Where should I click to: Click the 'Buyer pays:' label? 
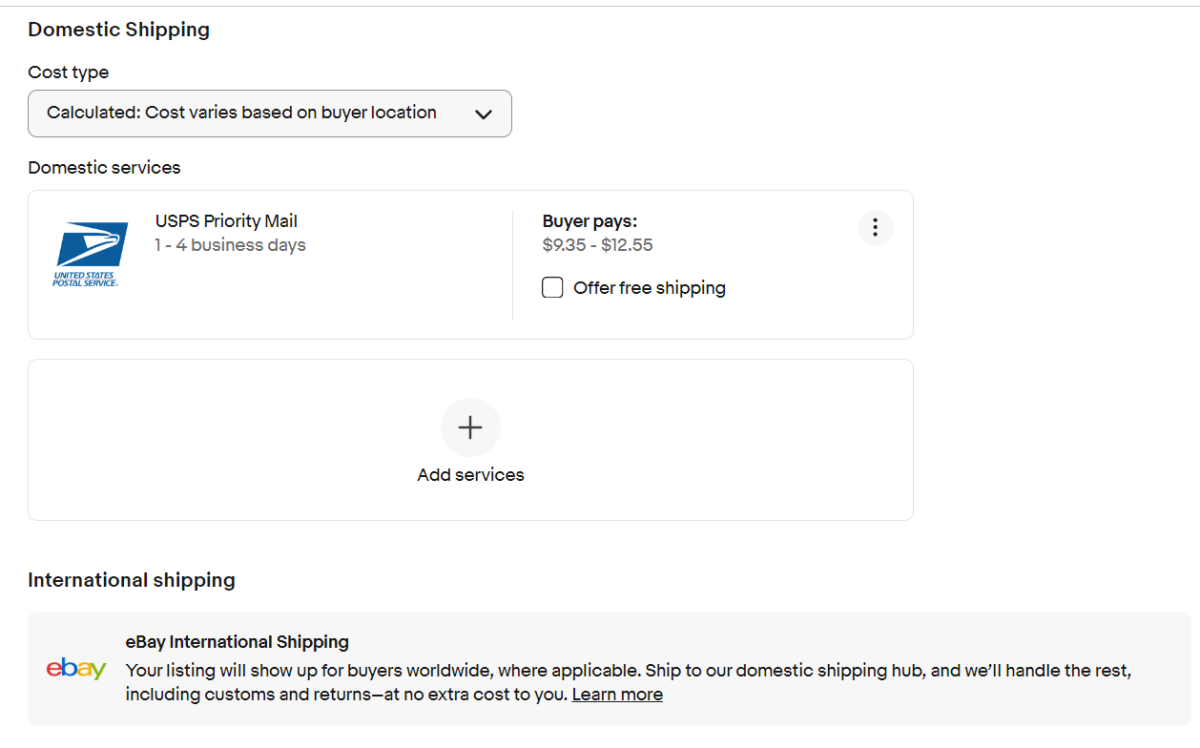click(590, 221)
